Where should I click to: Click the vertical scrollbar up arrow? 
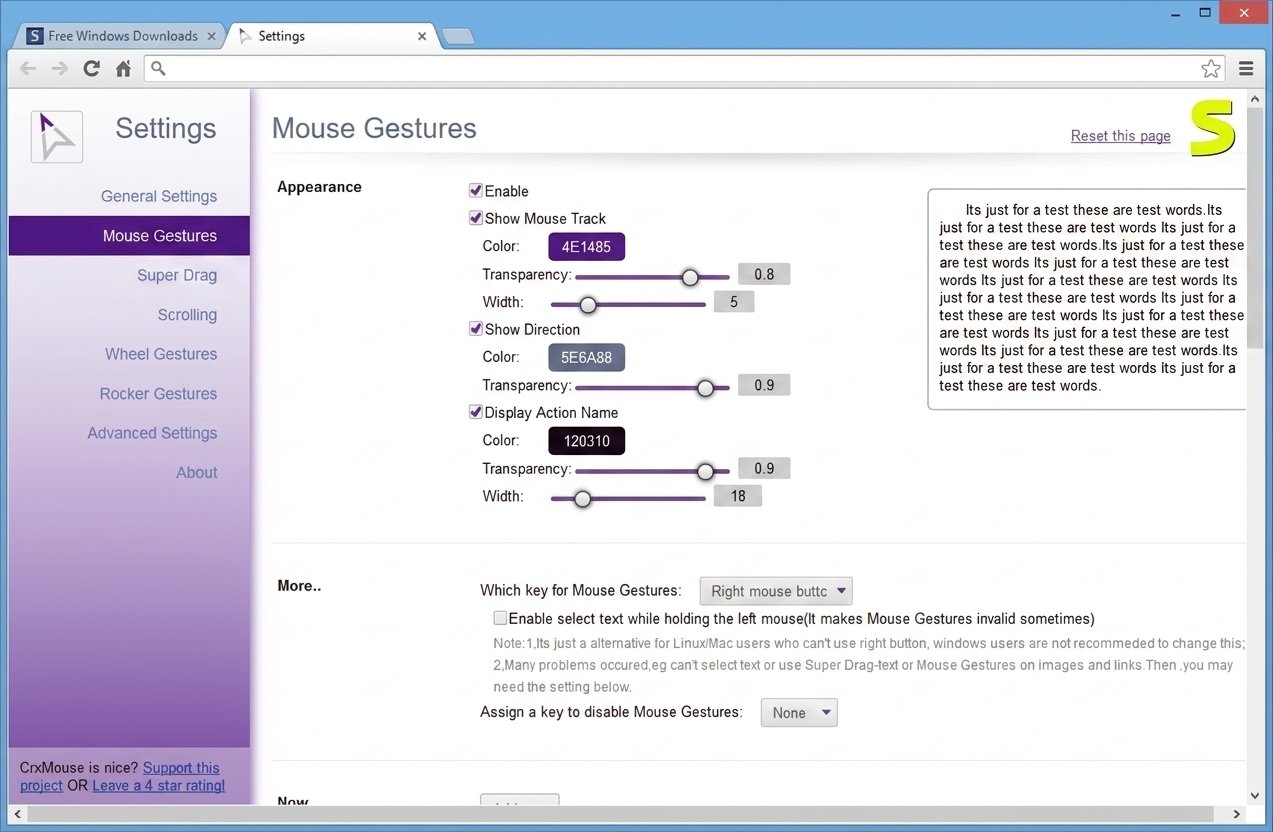1255,98
